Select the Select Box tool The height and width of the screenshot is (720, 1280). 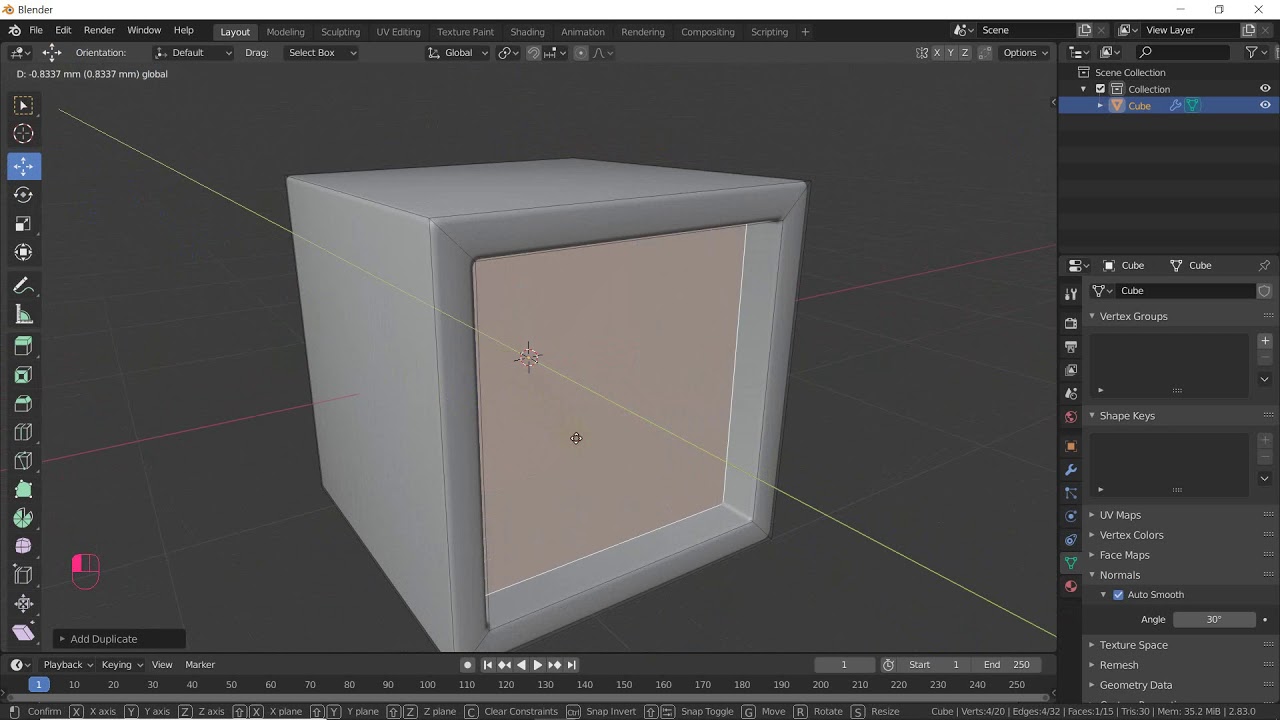24,106
